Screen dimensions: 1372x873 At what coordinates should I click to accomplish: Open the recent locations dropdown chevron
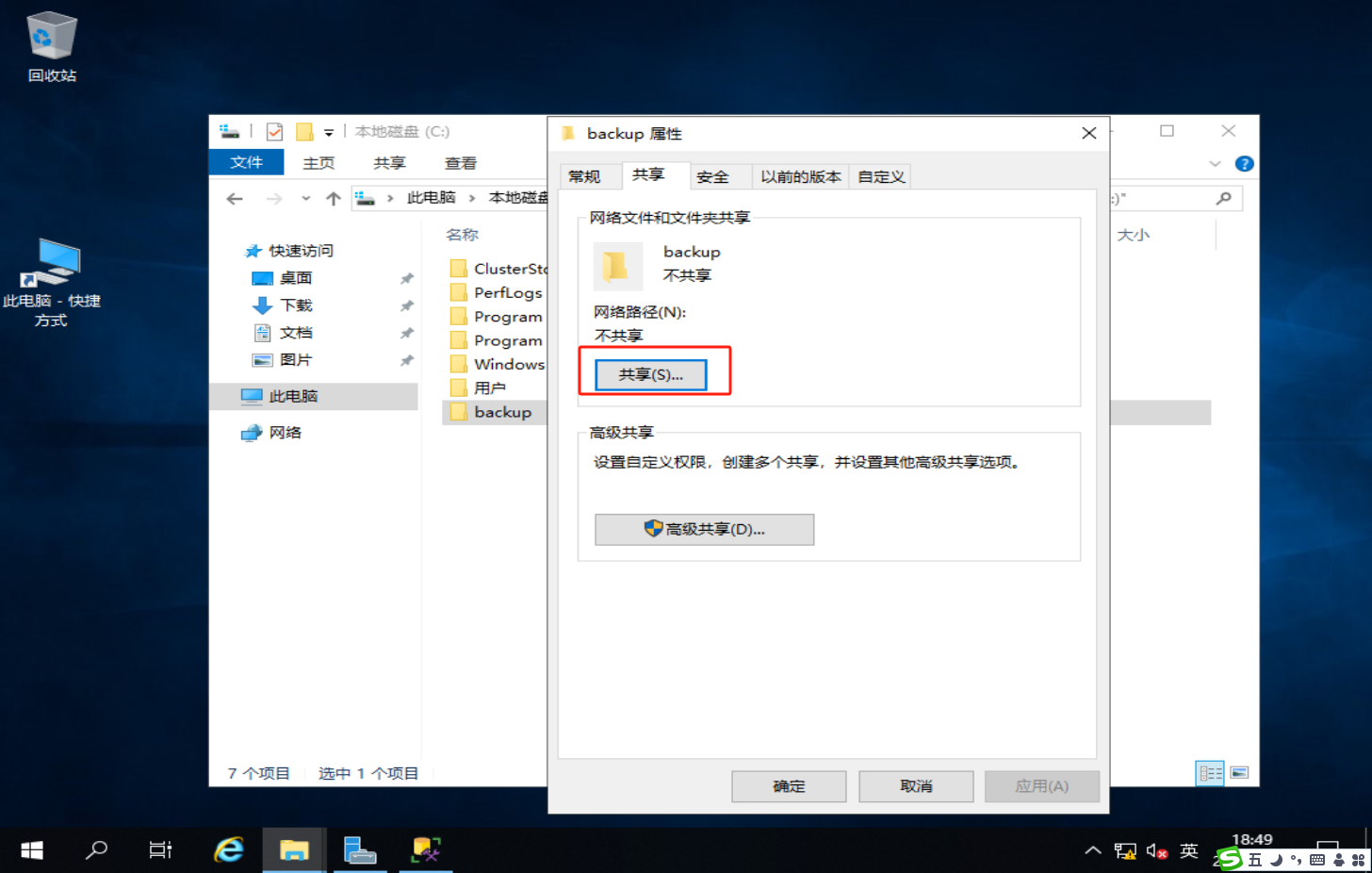point(305,199)
